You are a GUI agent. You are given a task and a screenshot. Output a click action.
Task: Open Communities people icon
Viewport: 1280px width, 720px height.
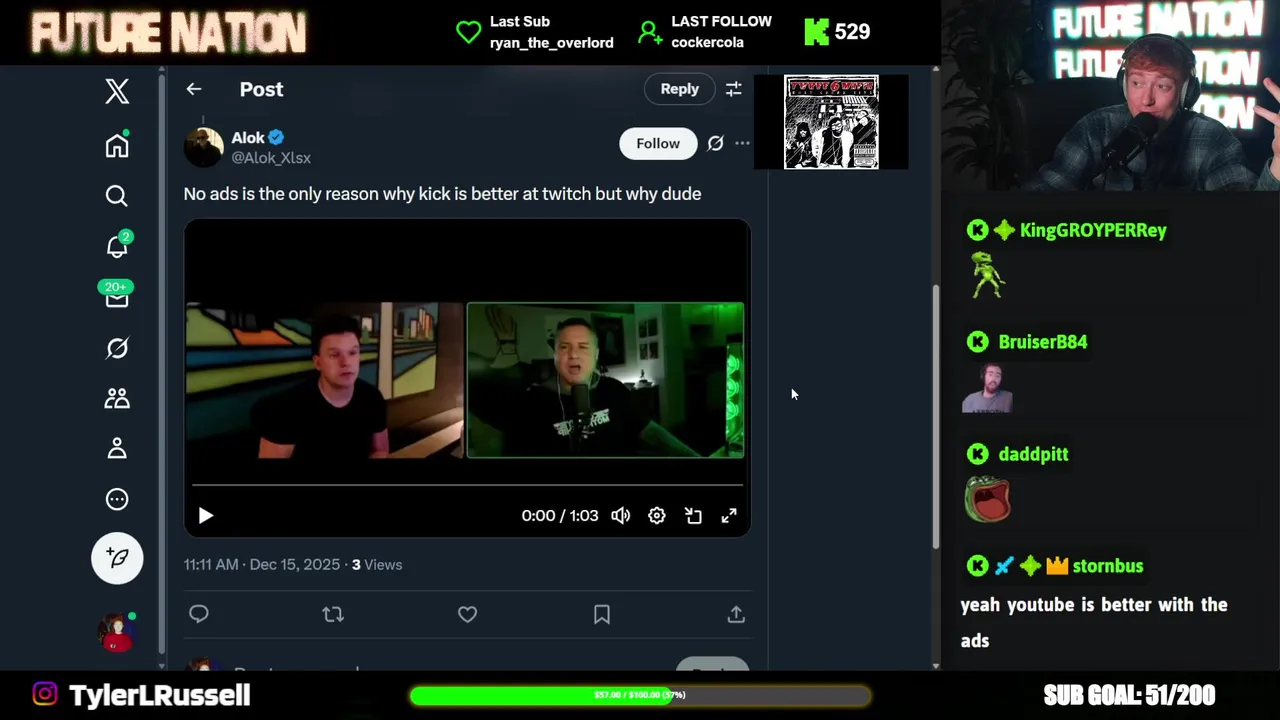pos(117,398)
